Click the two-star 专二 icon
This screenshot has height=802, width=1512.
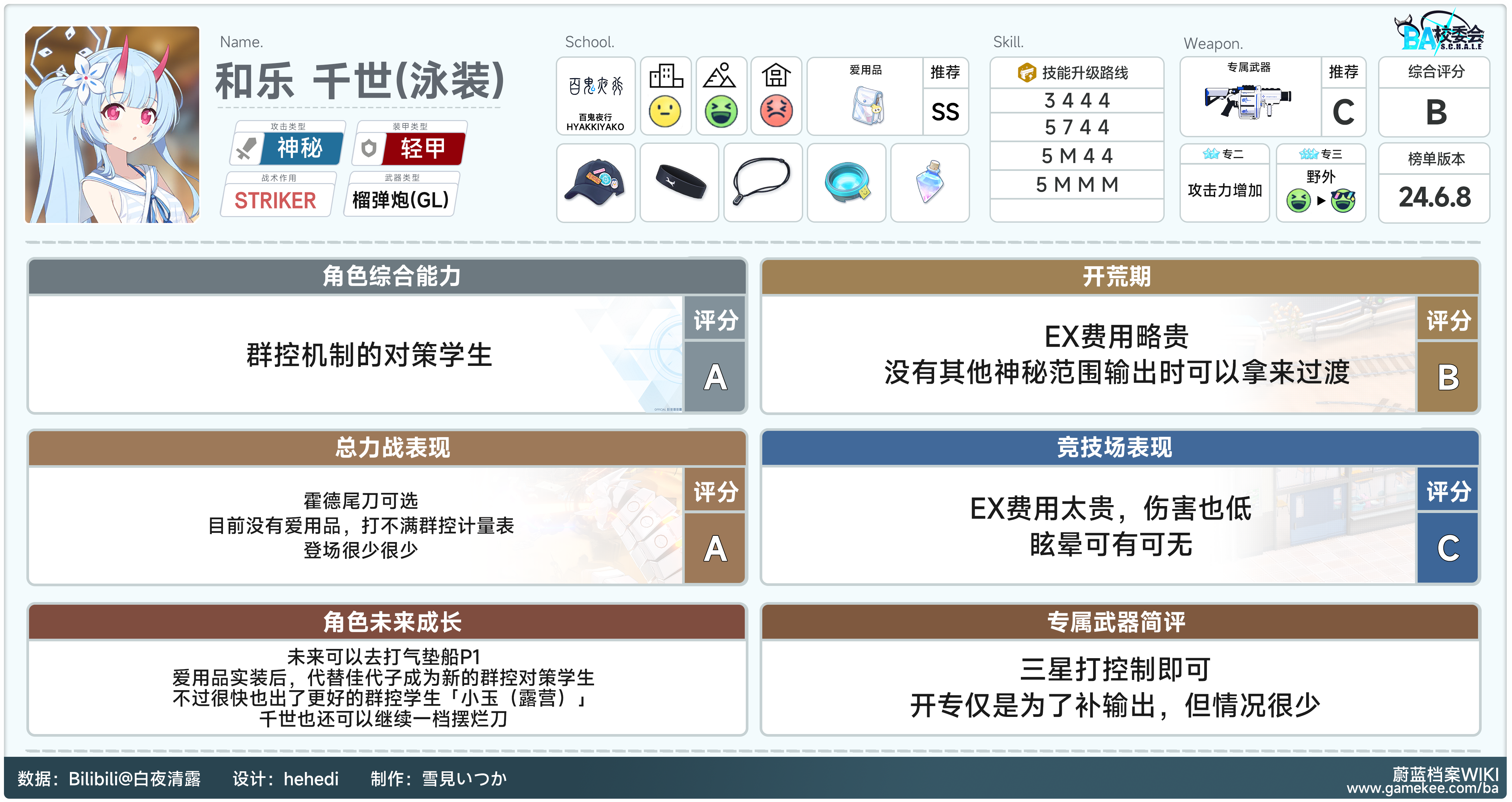pos(1211,154)
